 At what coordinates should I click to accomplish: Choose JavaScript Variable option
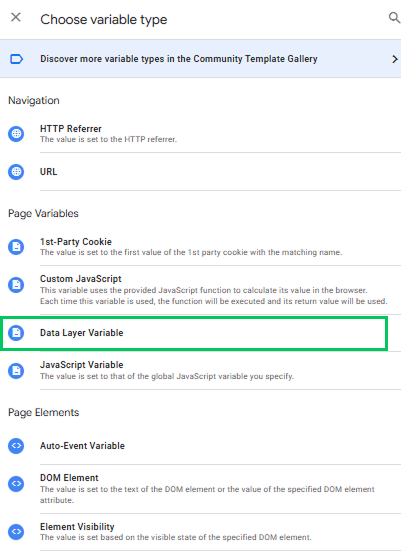[x=200, y=371]
